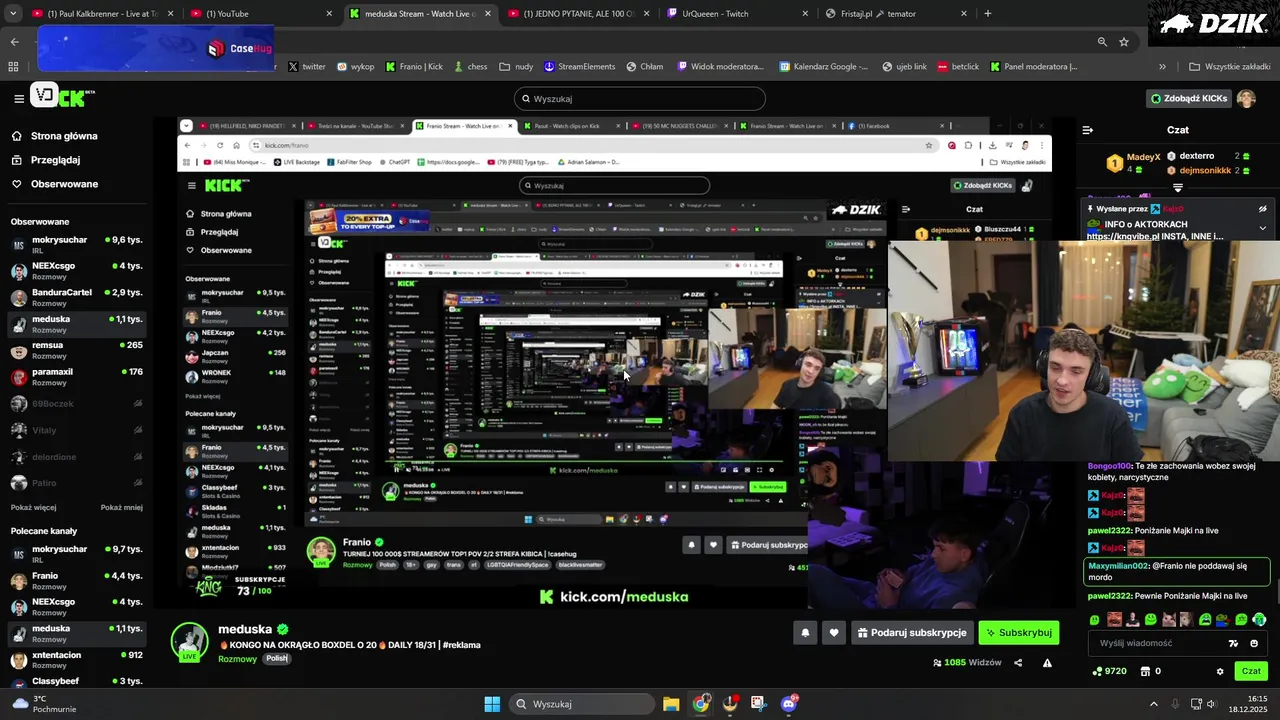Viewport: 1280px width, 720px height.
Task: Switch to Paul Kalkbrenner tab
Action: pyautogui.click(x=101, y=14)
